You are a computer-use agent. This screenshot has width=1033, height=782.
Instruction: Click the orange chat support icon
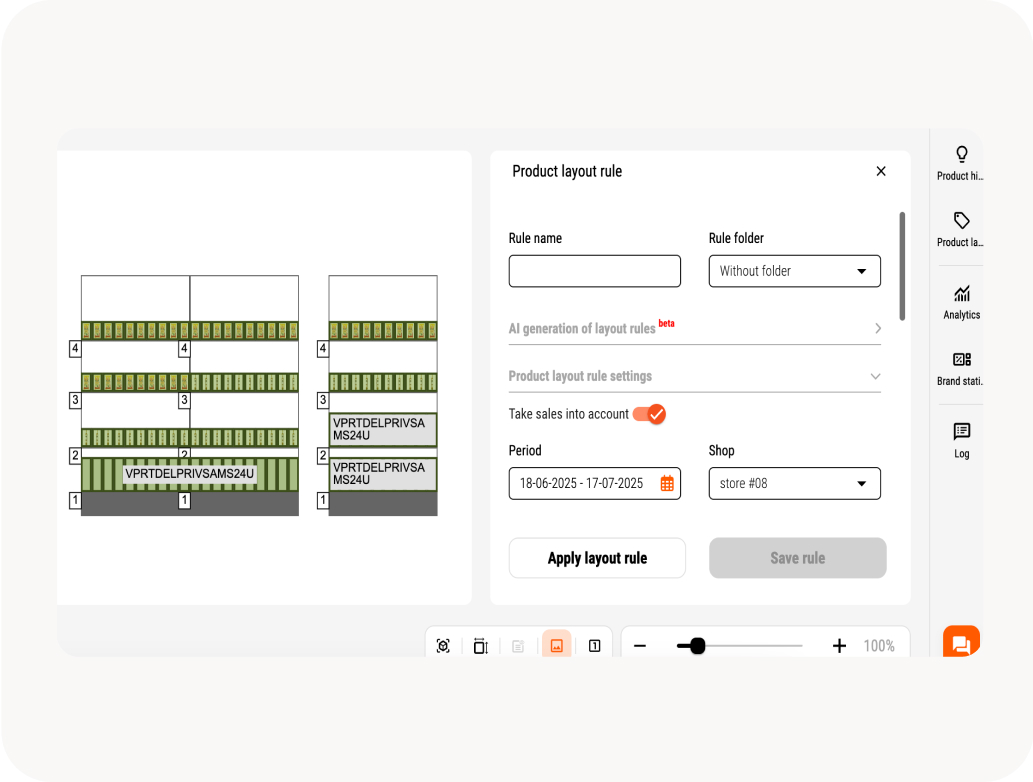961,643
